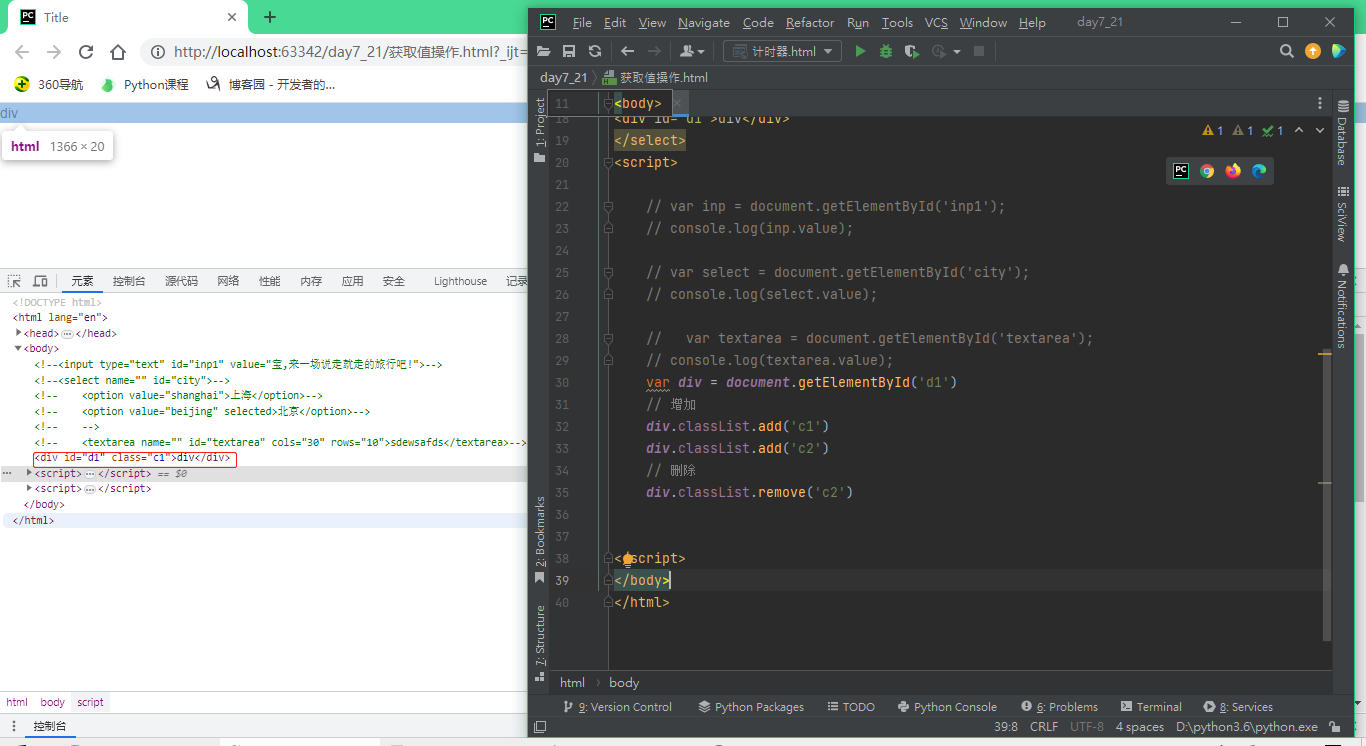Open the 360导航 bookmark
The width and height of the screenshot is (1366, 746).
(49, 85)
